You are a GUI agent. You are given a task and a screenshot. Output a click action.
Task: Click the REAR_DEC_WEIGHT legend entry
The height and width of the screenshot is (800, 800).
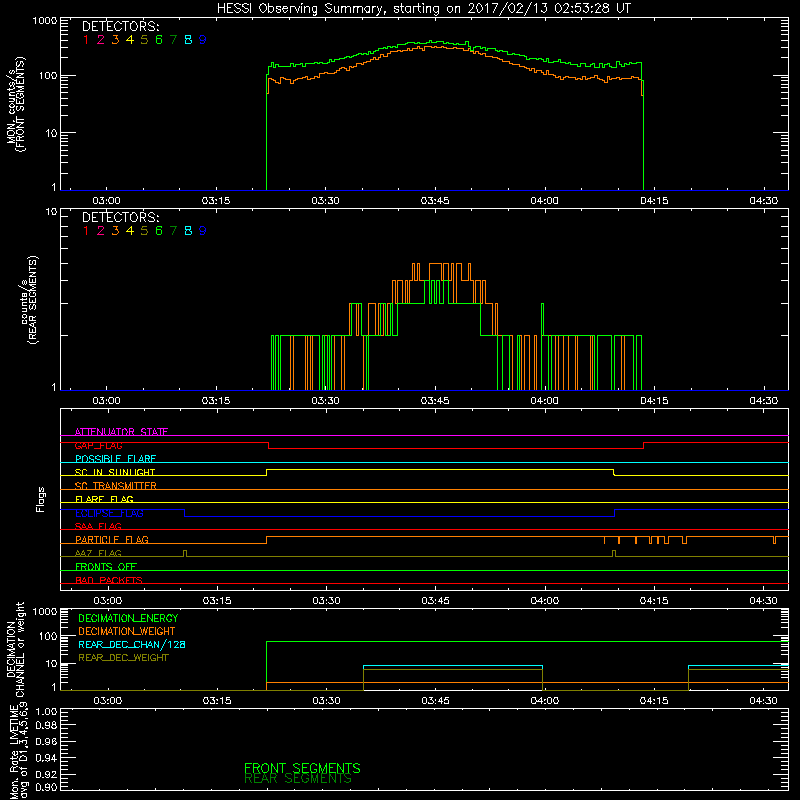[x=123, y=658]
